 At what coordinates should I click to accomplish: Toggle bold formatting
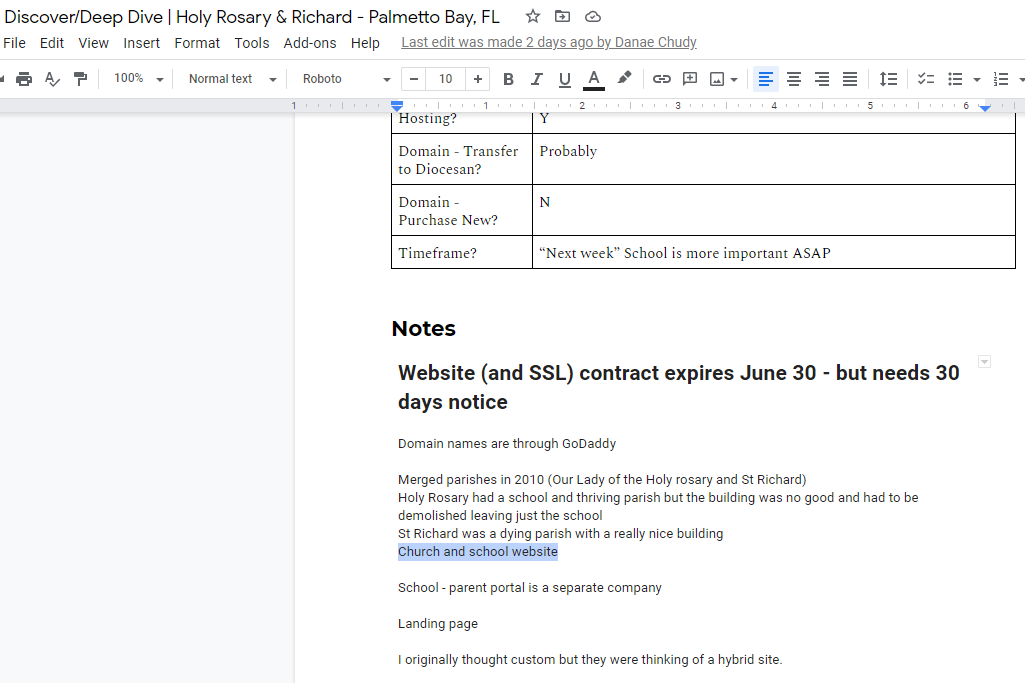pos(508,79)
